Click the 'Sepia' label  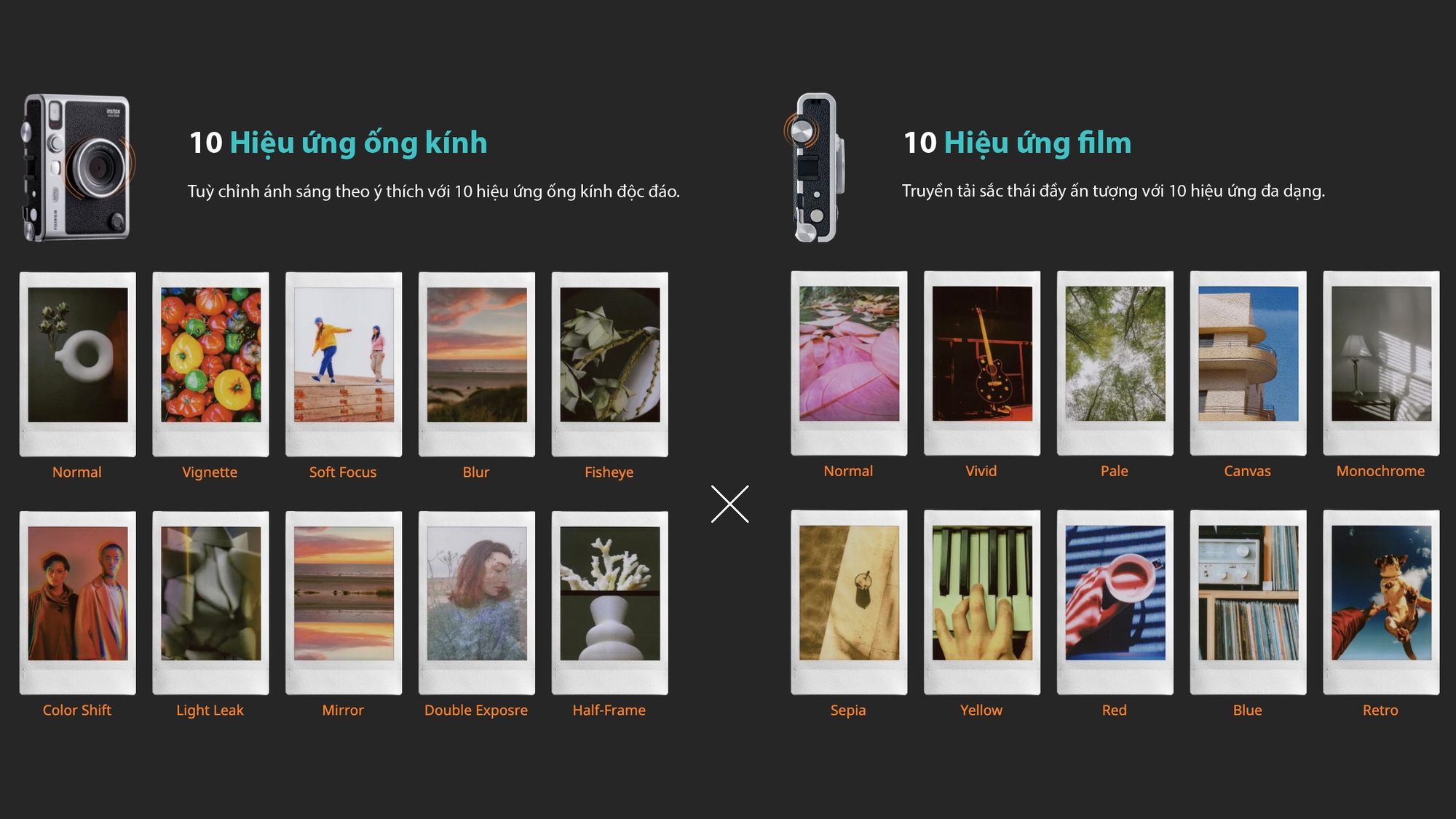click(848, 710)
